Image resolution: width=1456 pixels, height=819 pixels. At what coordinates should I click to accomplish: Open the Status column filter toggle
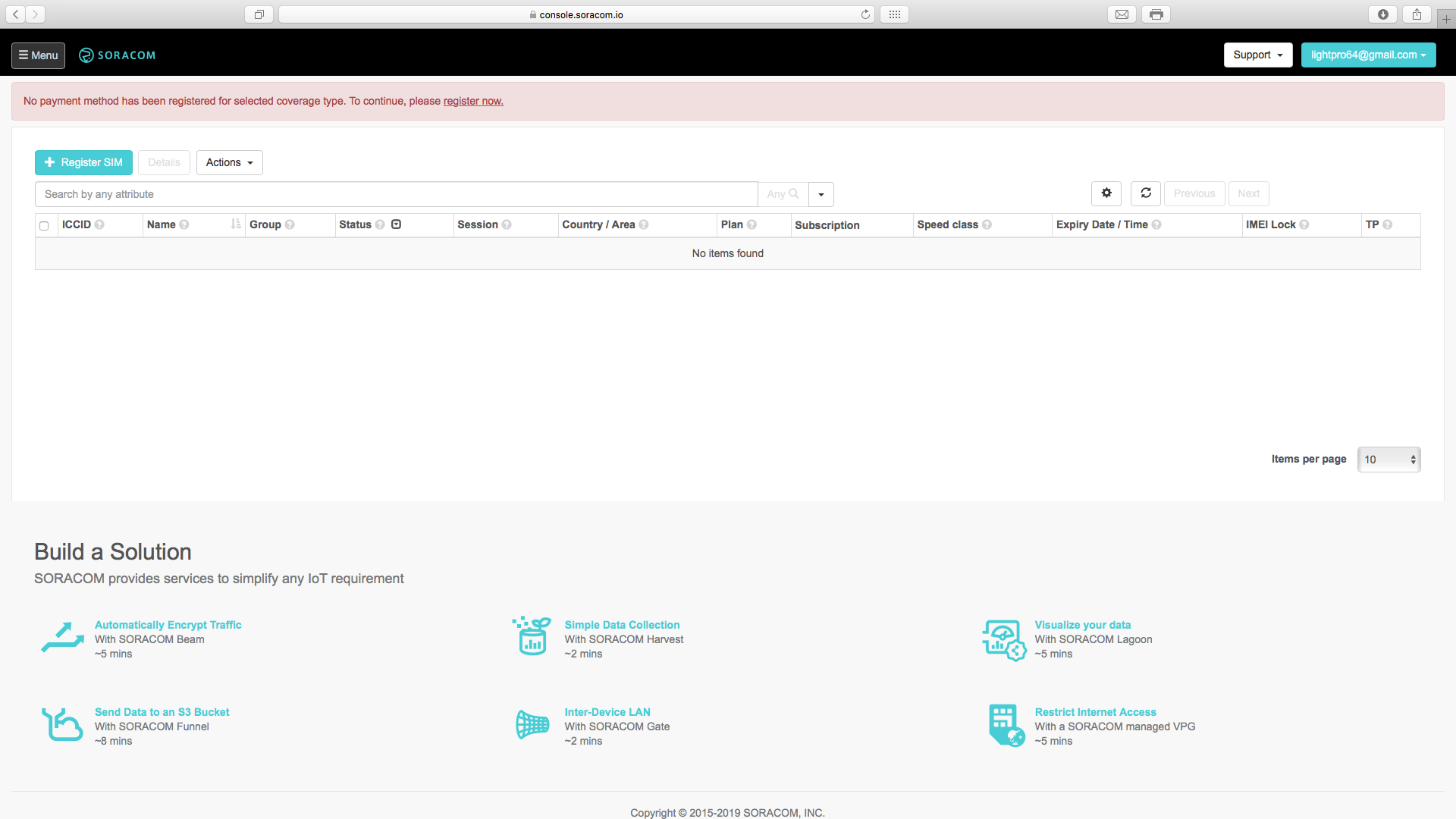pyautogui.click(x=396, y=224)
